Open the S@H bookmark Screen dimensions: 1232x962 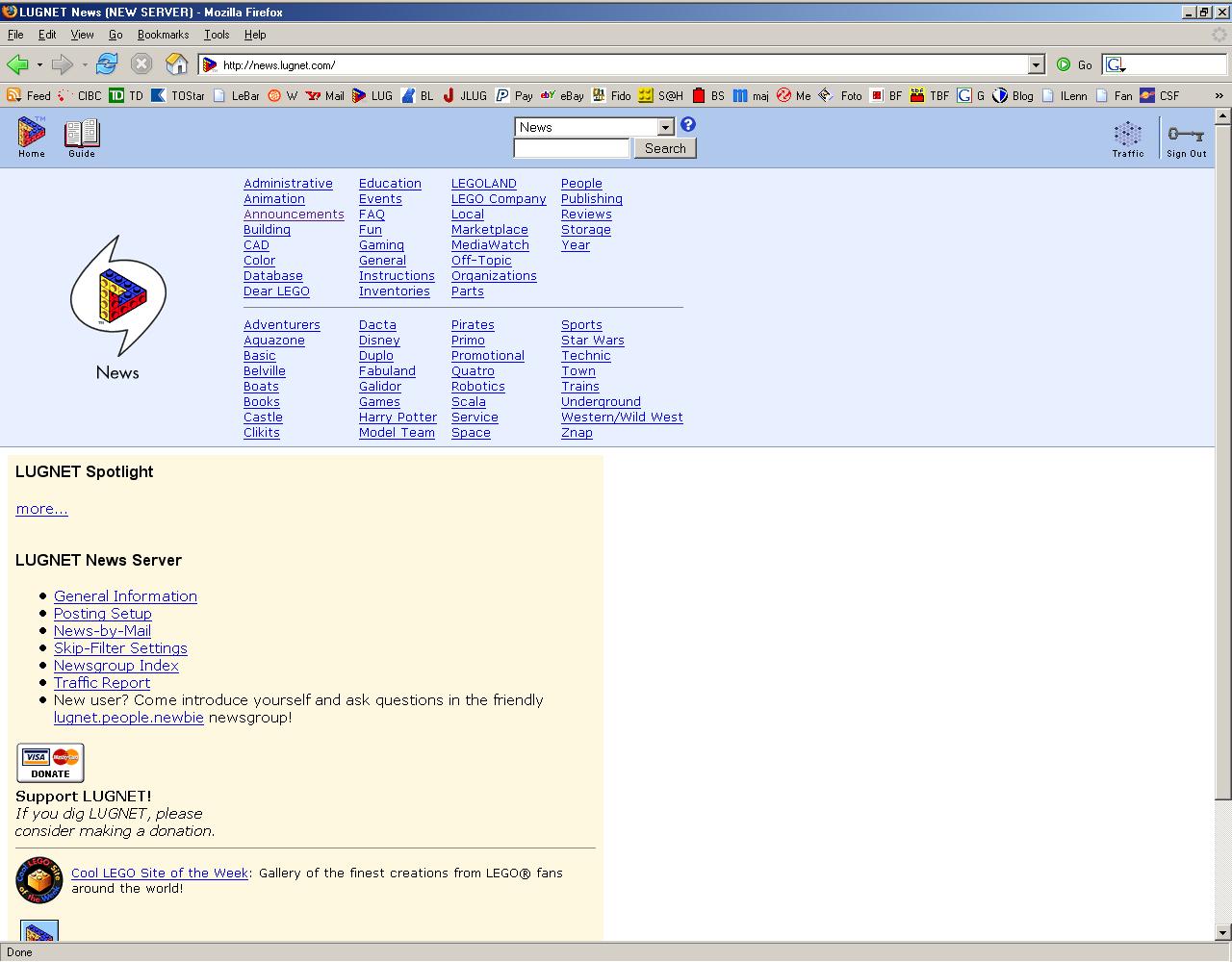pos(661,95)
